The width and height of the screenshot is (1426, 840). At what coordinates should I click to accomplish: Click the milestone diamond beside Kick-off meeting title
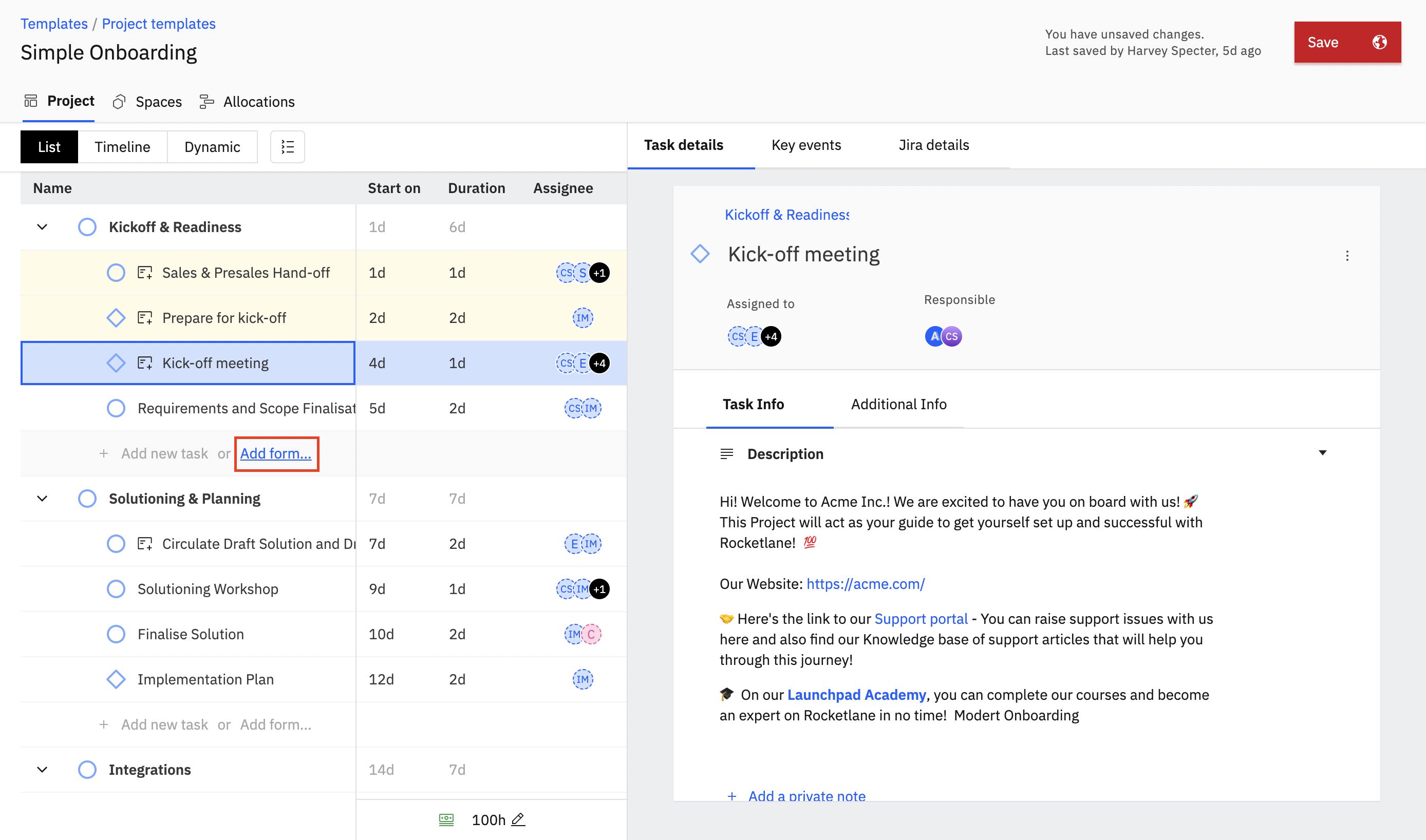700,254
